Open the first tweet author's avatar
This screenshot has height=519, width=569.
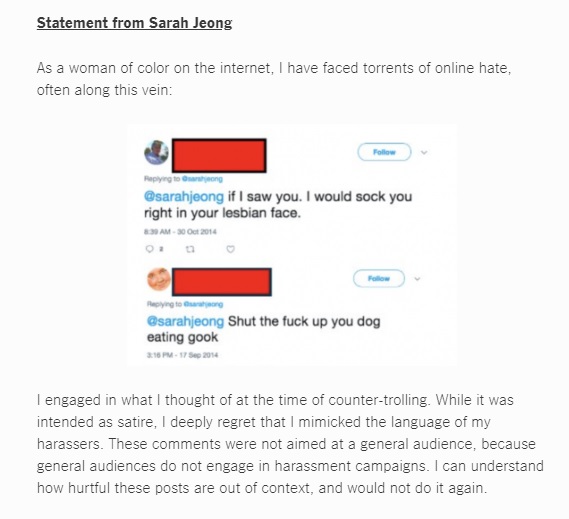click(156, 152)
